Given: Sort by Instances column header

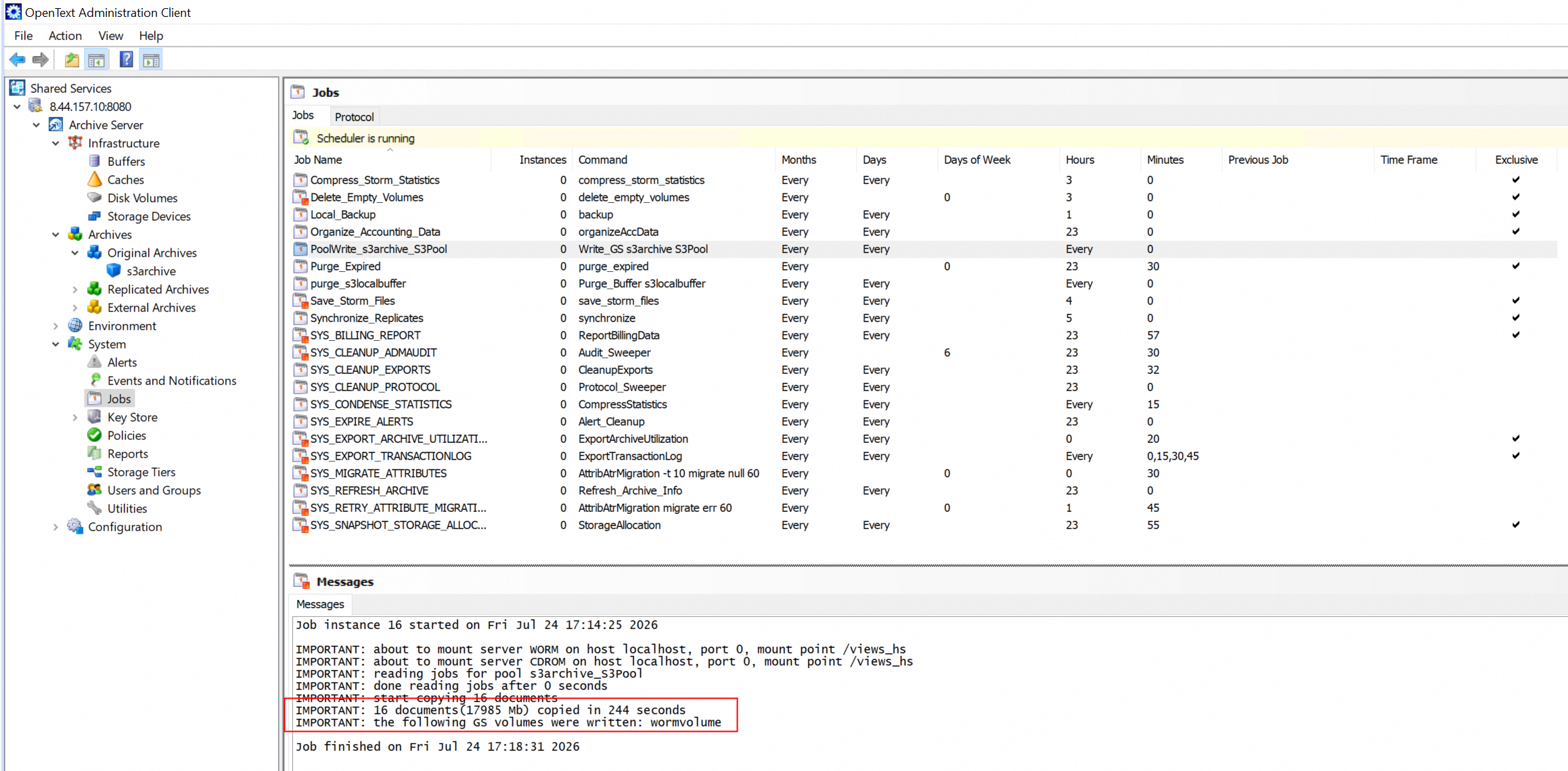Looking at the screenshot, I should (x=531, y=160).
